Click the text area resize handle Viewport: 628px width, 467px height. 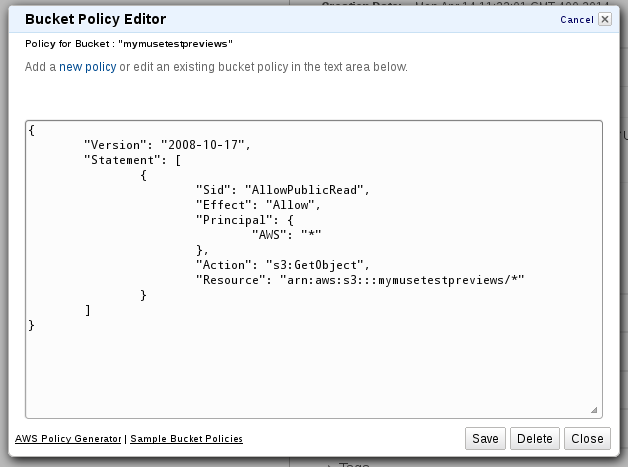pyautogui.click(x=594, y=409)
